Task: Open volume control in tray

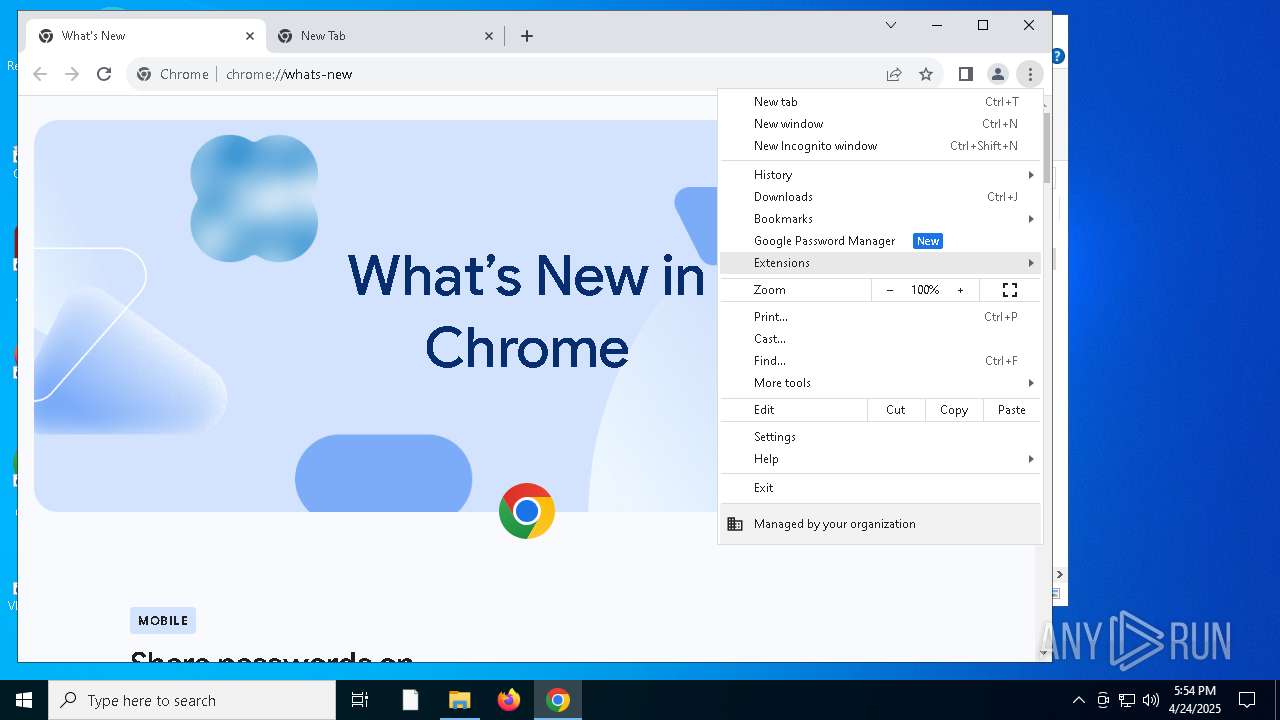Action: tap(1151, 700)
